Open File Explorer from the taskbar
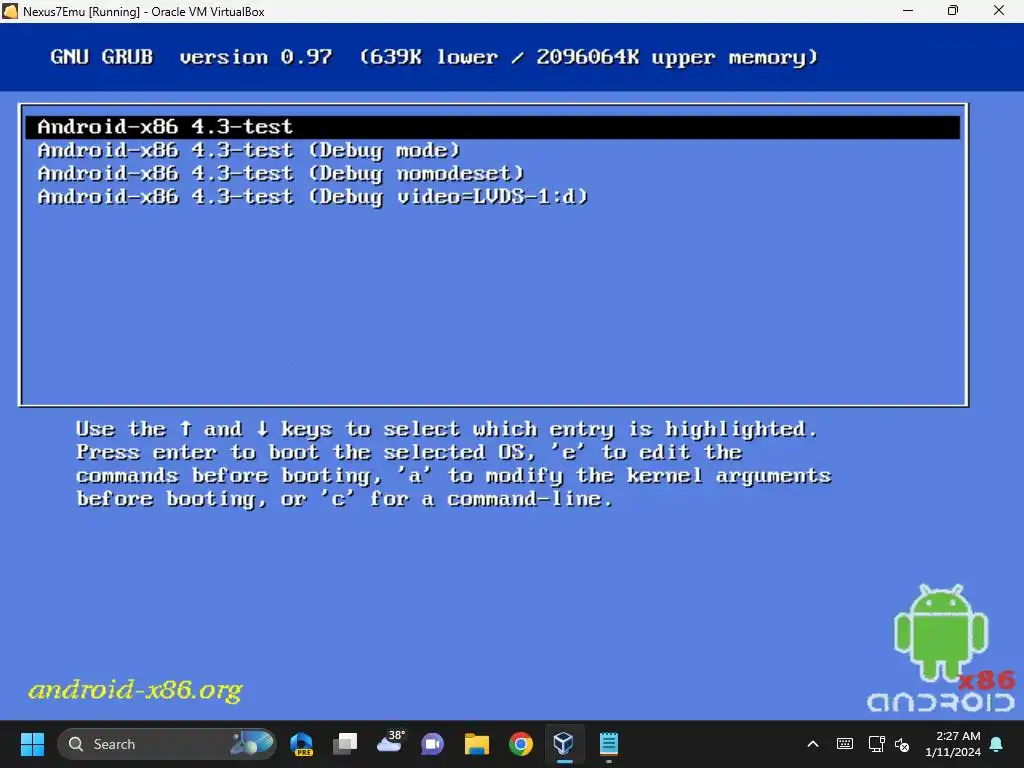The image size is (1024, 768). [x=477, y=744]
